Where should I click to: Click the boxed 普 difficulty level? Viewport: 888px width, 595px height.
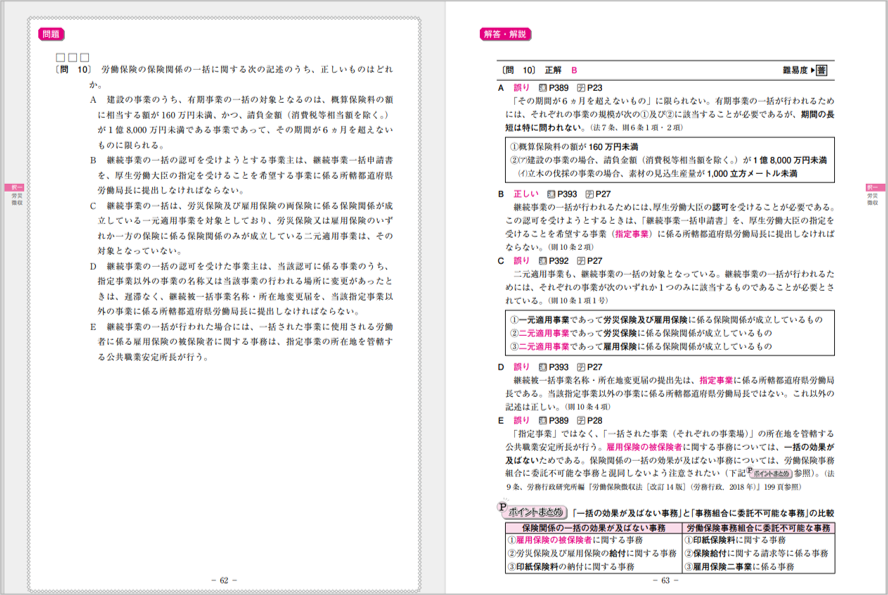821,71
